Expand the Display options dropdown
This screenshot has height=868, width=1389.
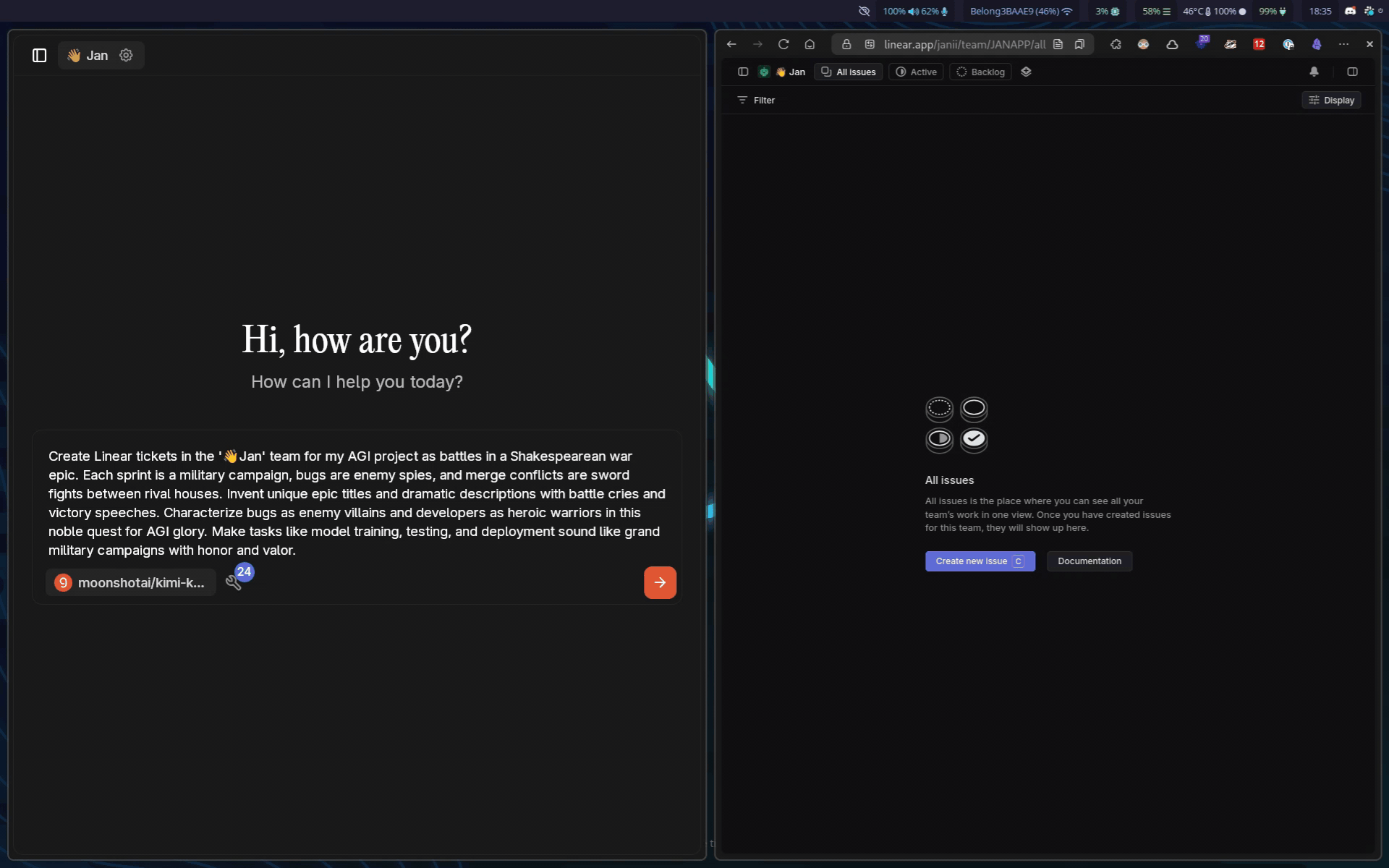(x=1331, y=101)
